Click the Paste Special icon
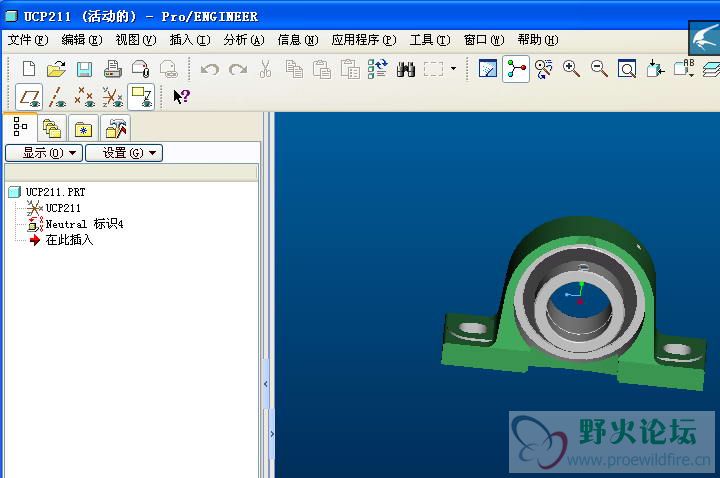This screenshot has height=478, width=720. (x=350, y=69)
